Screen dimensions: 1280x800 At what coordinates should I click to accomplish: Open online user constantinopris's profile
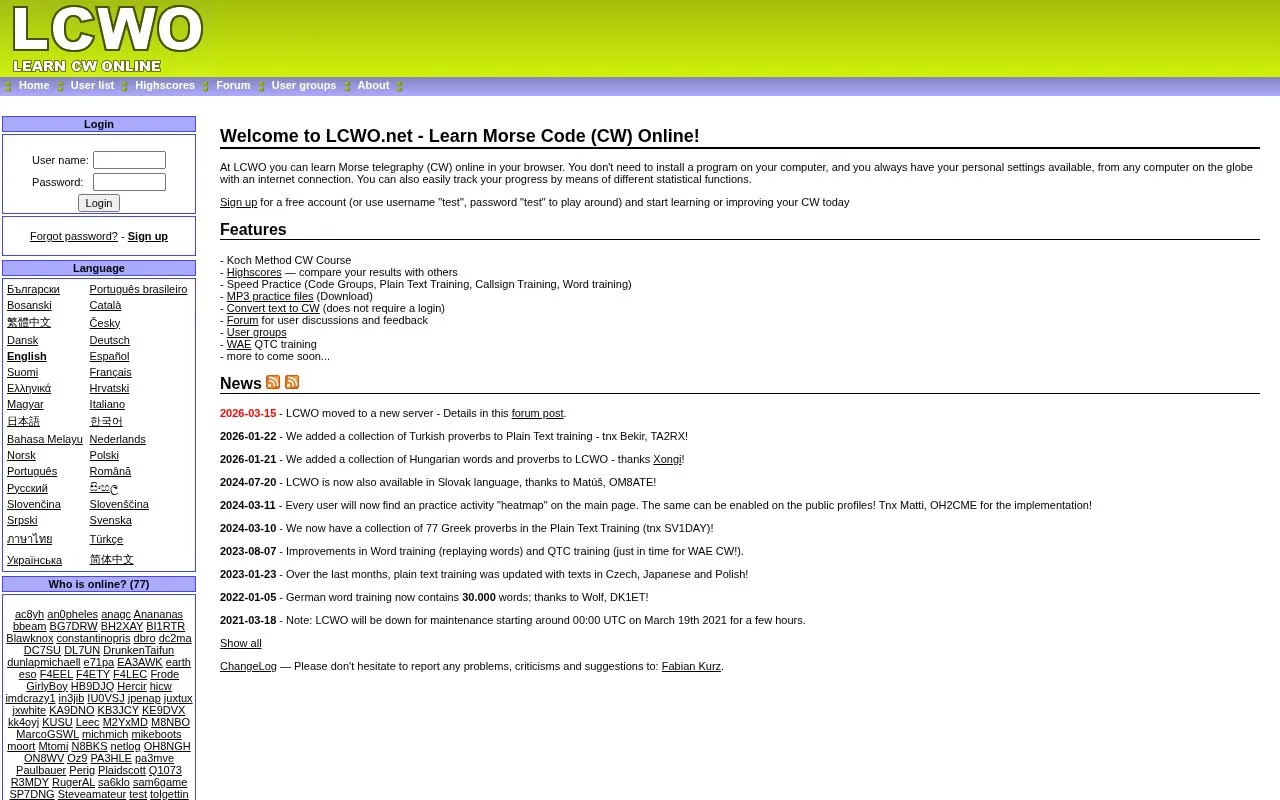coord(93,638)
